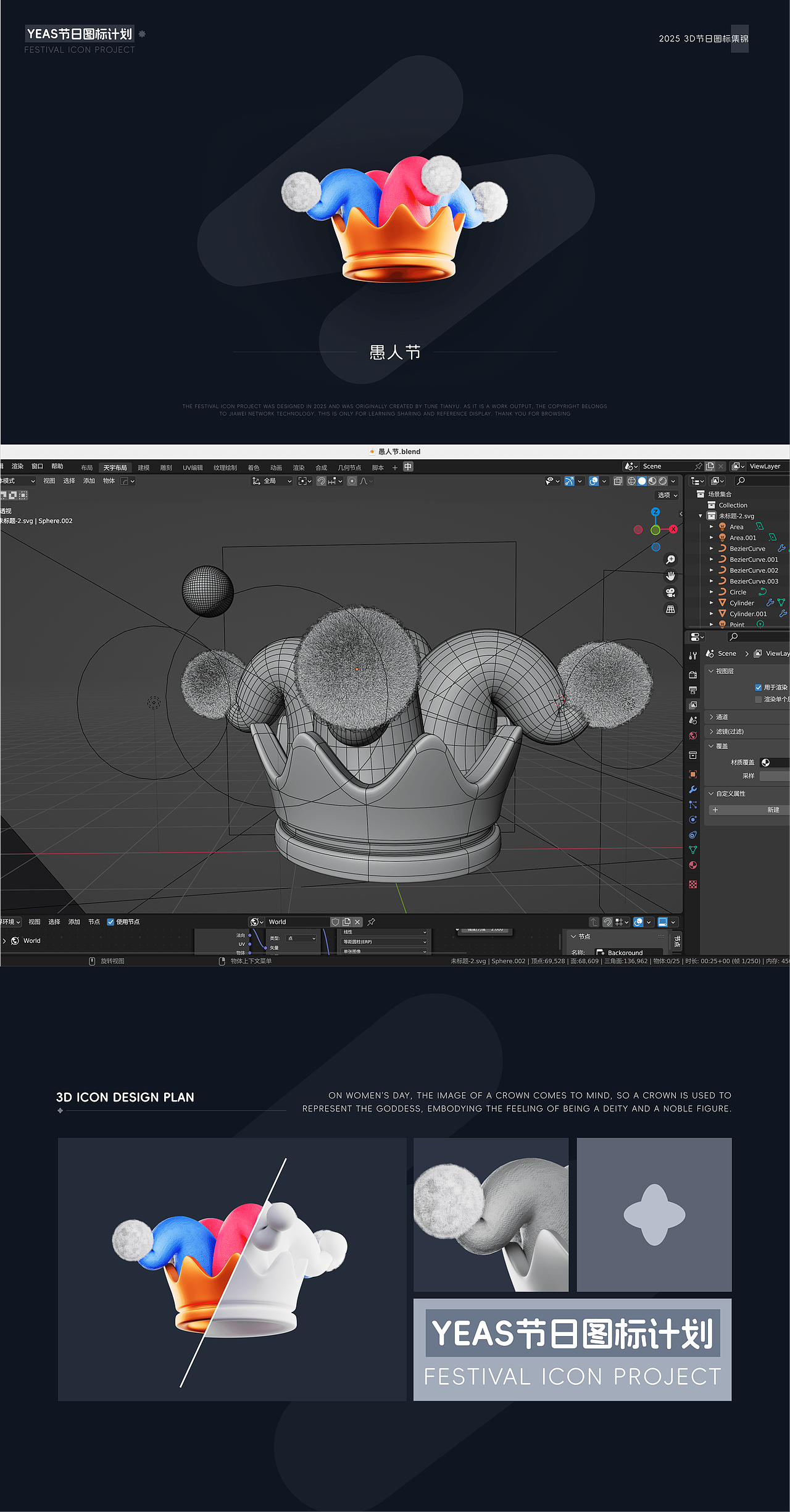The width and height of the screenshot is (790, 1512).
Task: Unlink World datablock with X button
Action: click(x=357, y=922)
